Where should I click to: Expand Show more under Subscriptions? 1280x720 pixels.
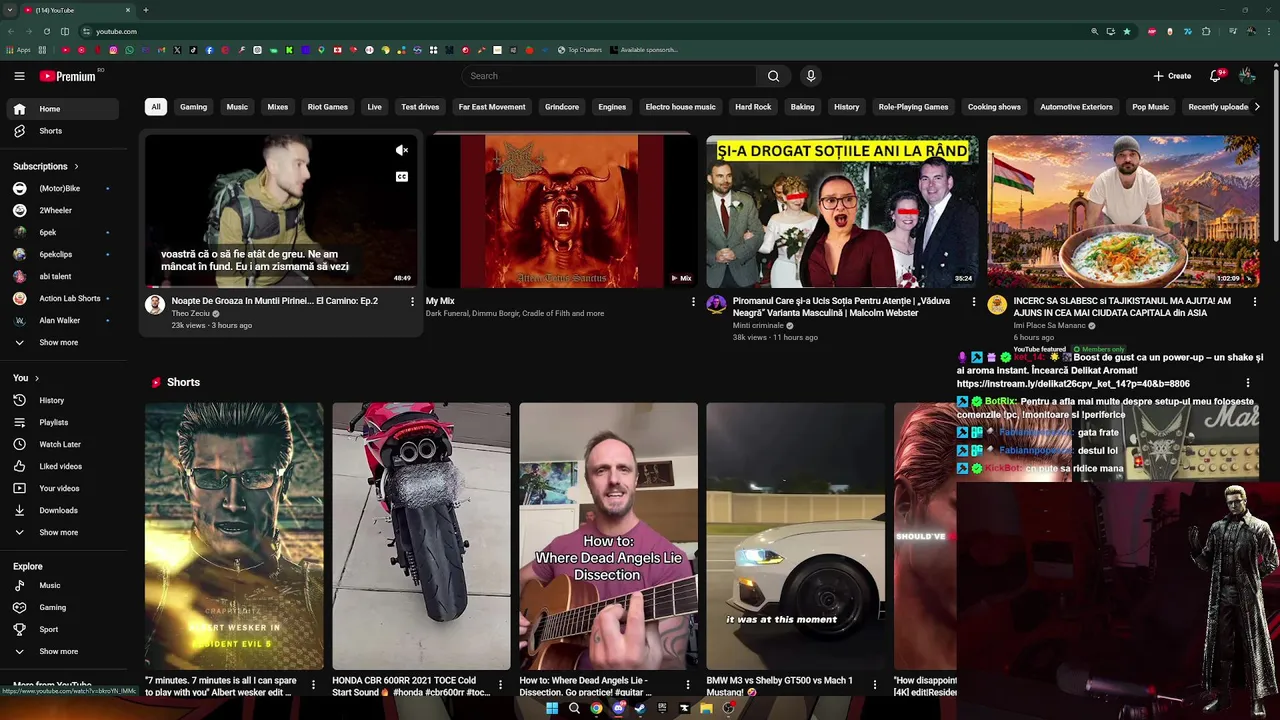point(63,342)
